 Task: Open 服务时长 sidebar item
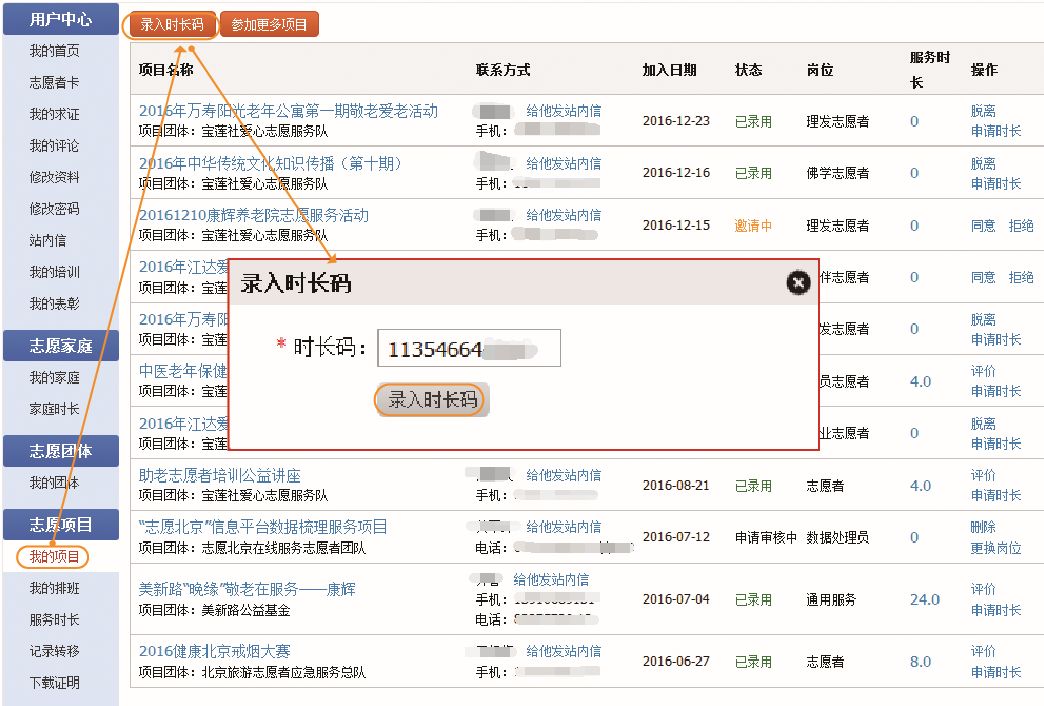click(55, 619)
